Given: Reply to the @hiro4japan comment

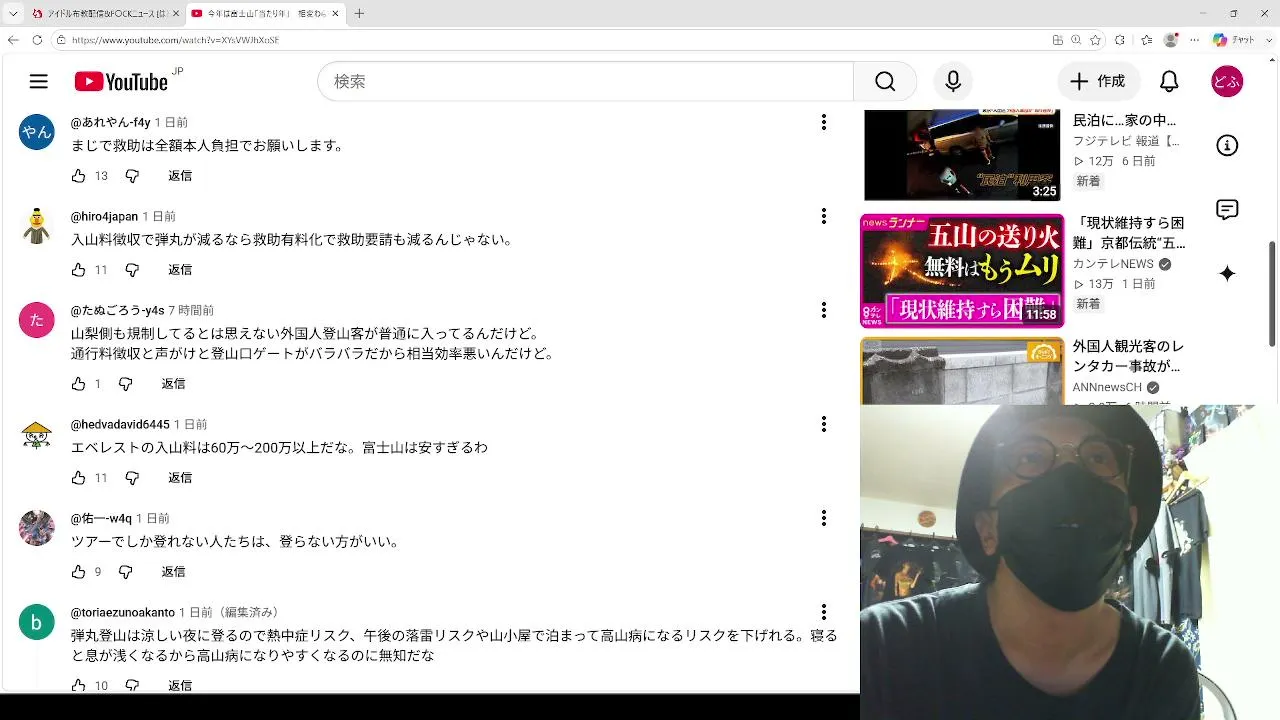Looking at the screenshot, I should point(180,270).
